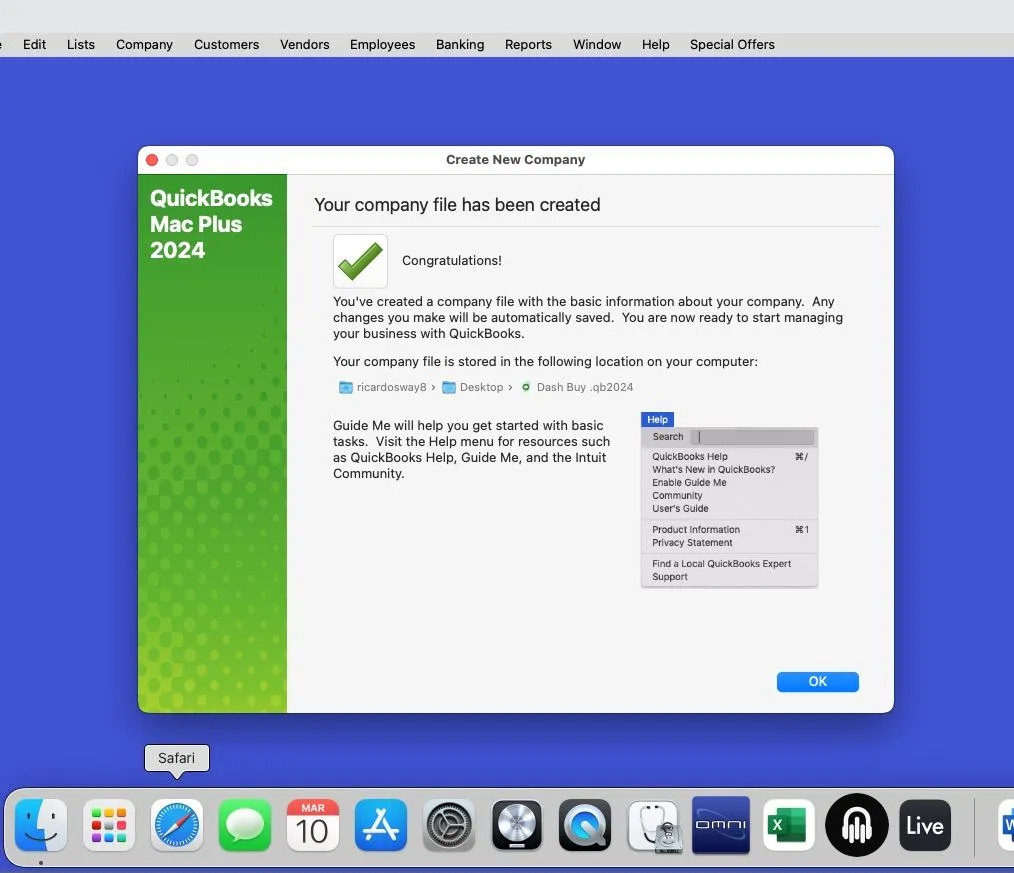Open Ableton Live from the Dock
Viewport: 1014px width, 873px height.
(925, 825)
